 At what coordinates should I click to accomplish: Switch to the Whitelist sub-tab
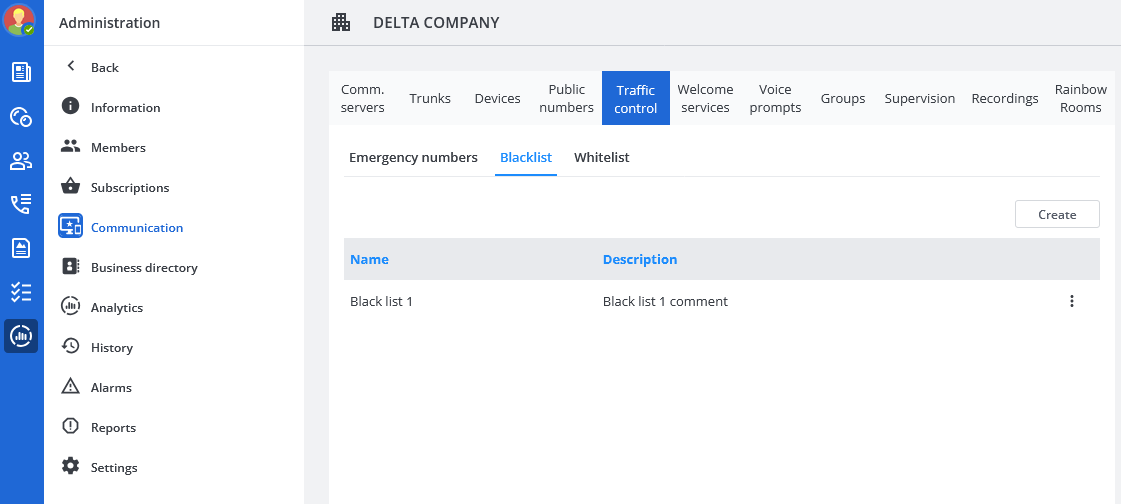click(601, 158)
